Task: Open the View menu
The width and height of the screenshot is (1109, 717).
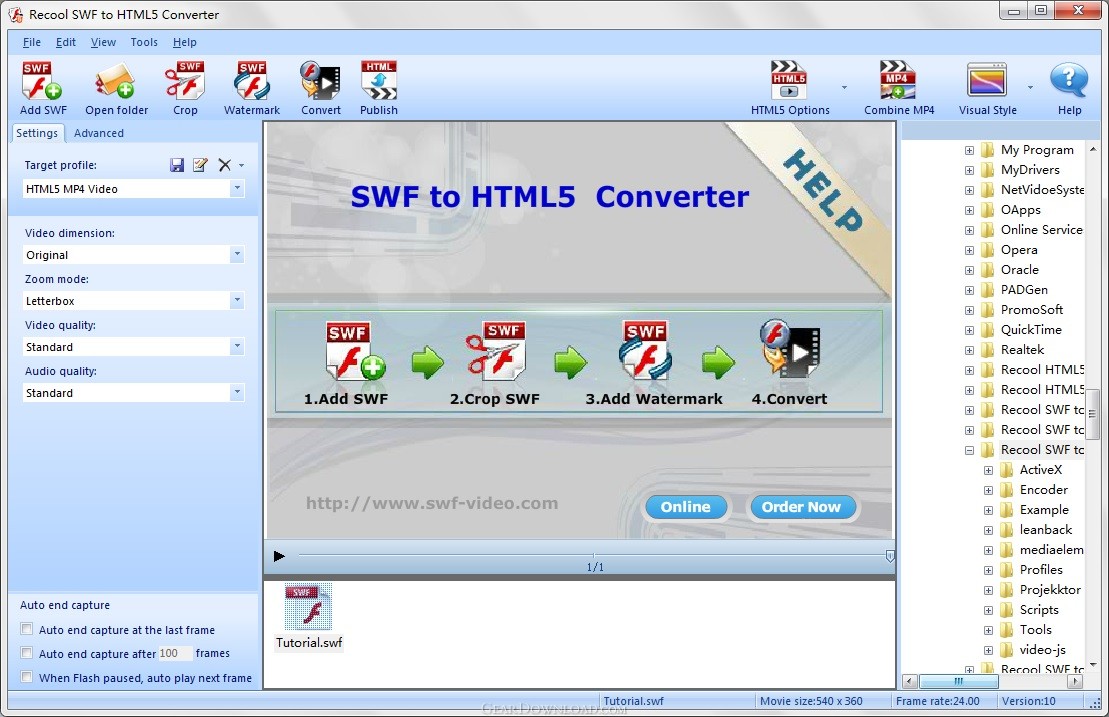Action: [x=103, y=42]
